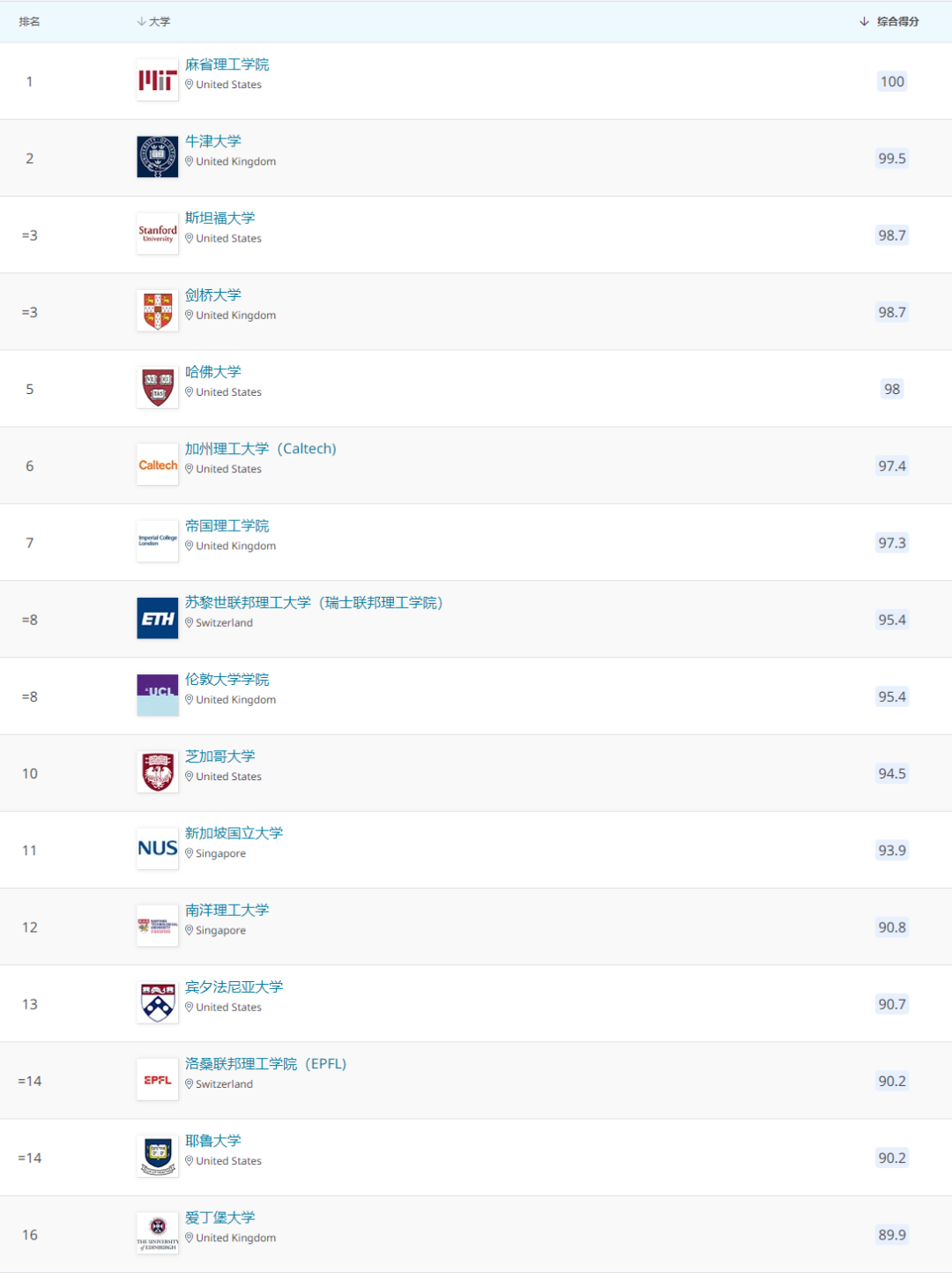
Task: Open the Harvard crest logo
Action: coord(158,388)
